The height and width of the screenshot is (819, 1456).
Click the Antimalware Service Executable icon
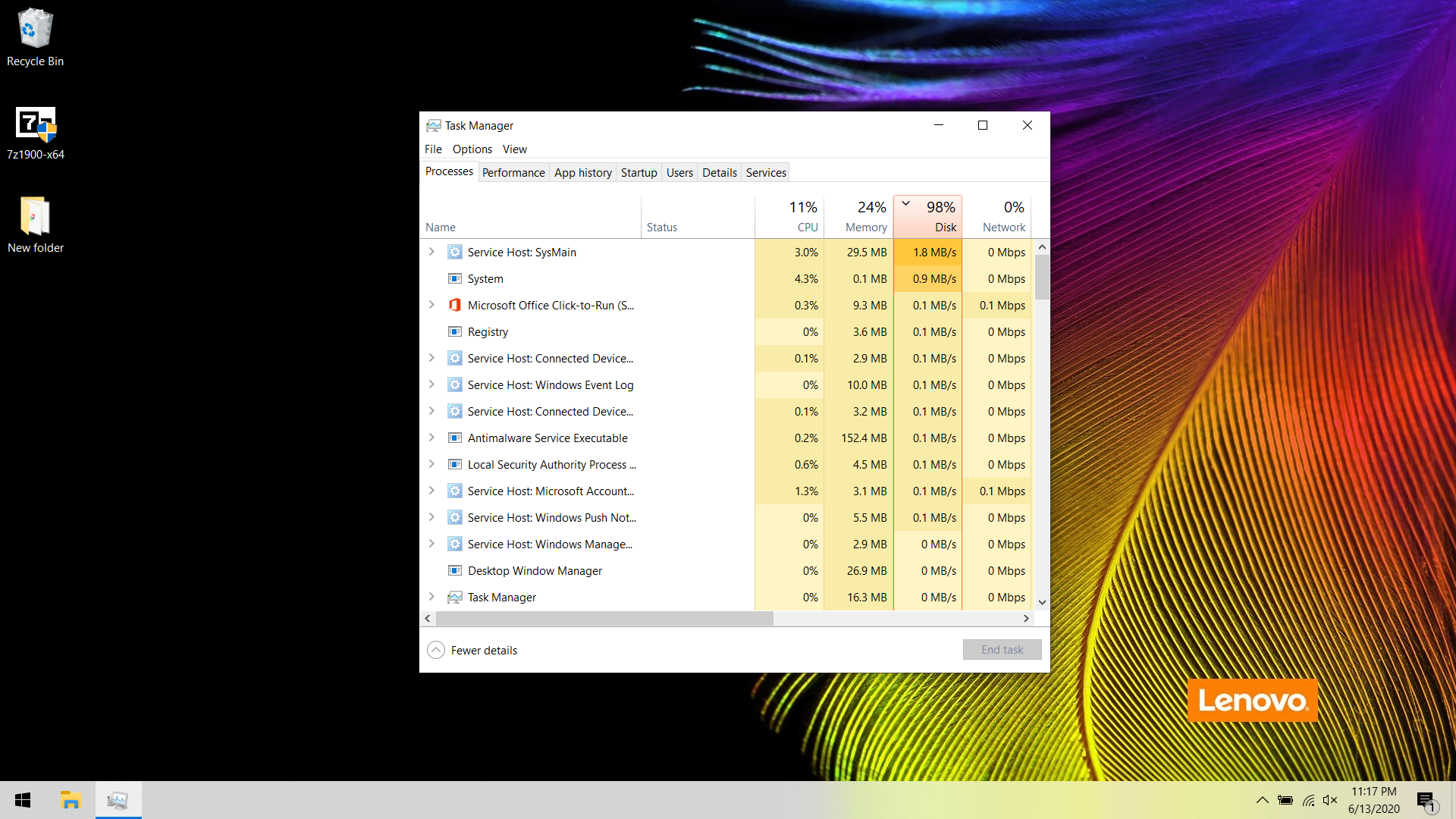click(454, 438)
